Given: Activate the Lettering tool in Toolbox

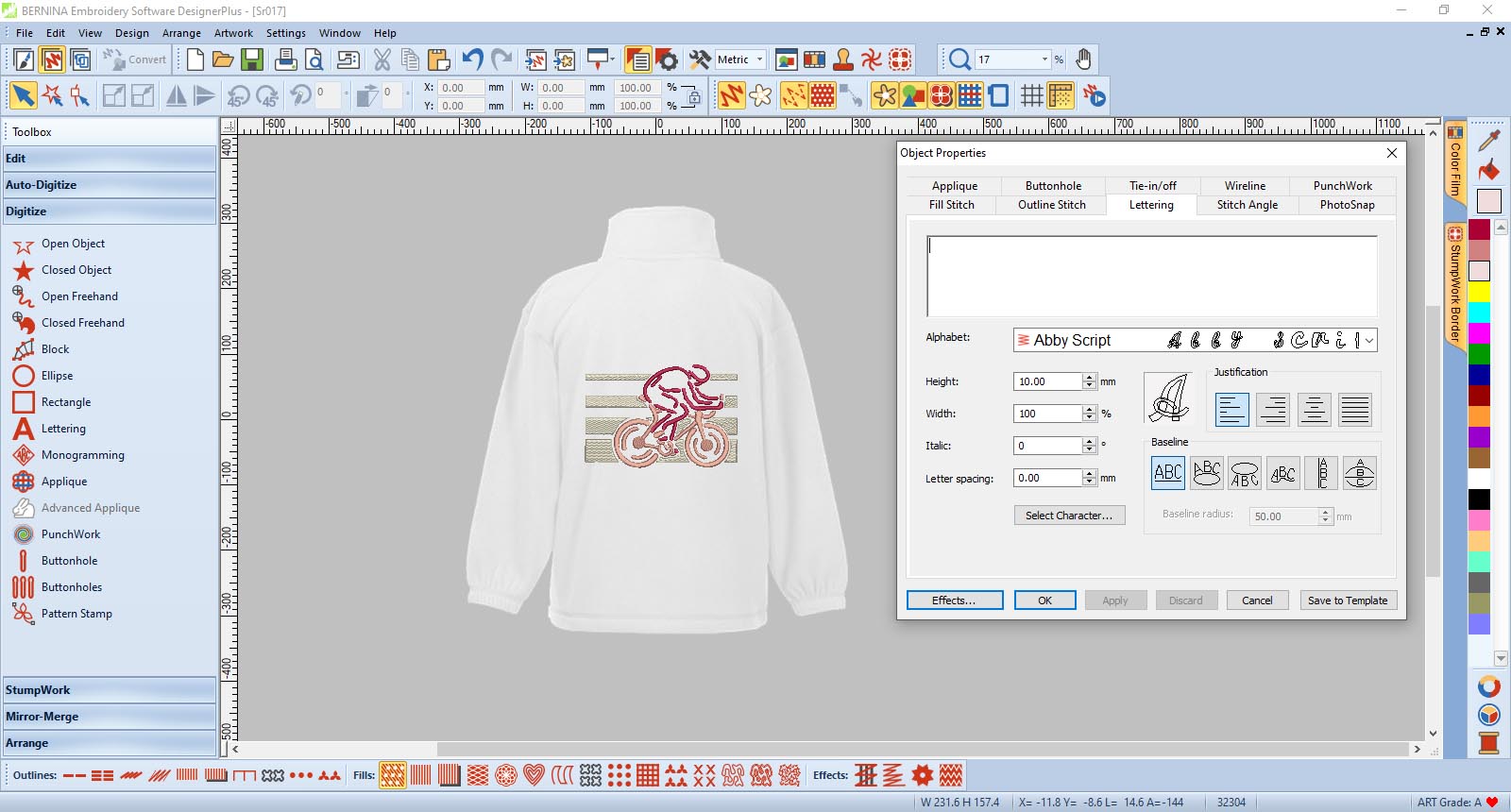Looking at the screenshot, I should coord(49,429).
